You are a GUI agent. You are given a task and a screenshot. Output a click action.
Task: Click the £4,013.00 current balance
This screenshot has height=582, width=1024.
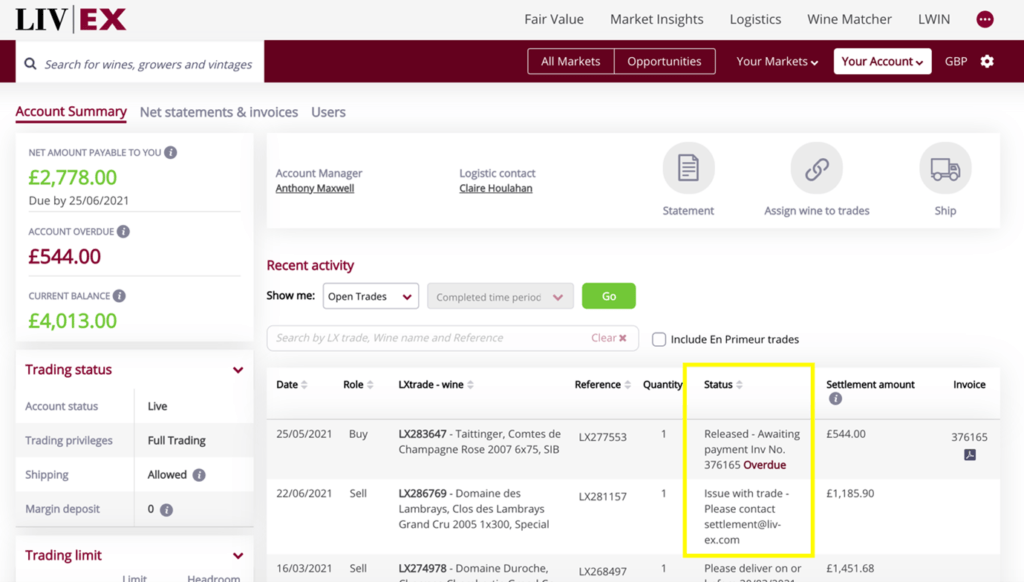click(x=72, y=321)
